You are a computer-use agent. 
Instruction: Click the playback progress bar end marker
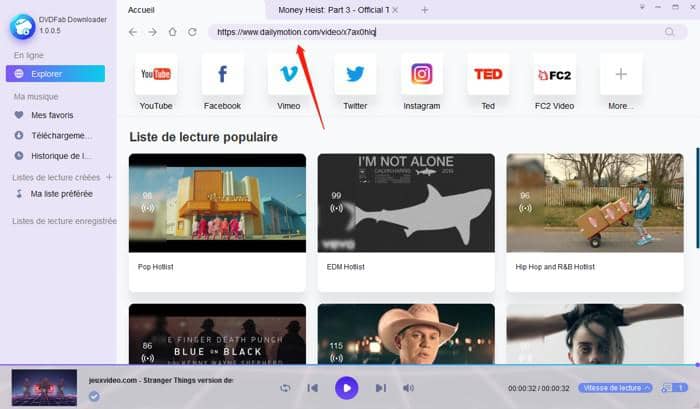tap(697, 365)
